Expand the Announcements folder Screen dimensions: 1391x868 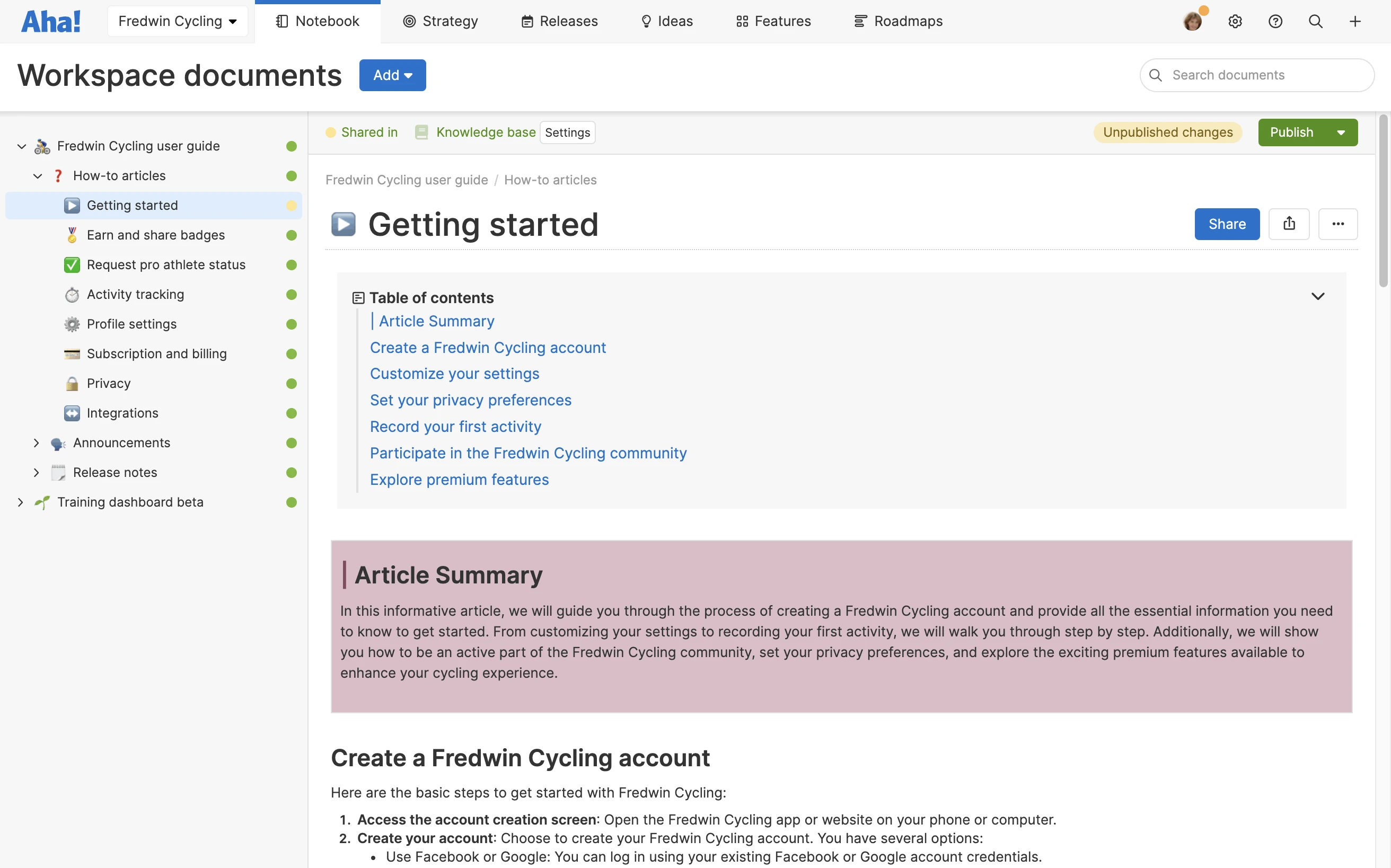36,442
